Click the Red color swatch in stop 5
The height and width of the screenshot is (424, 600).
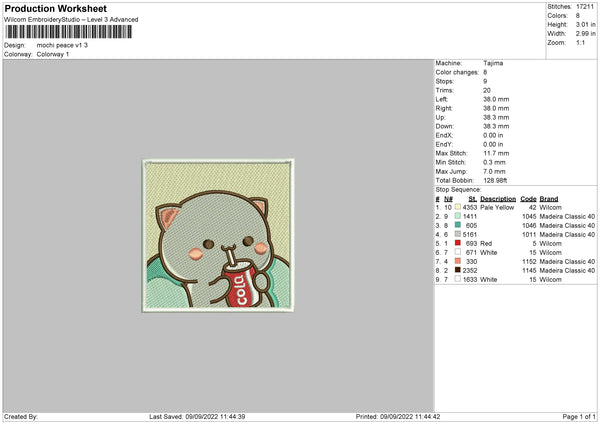458,243
